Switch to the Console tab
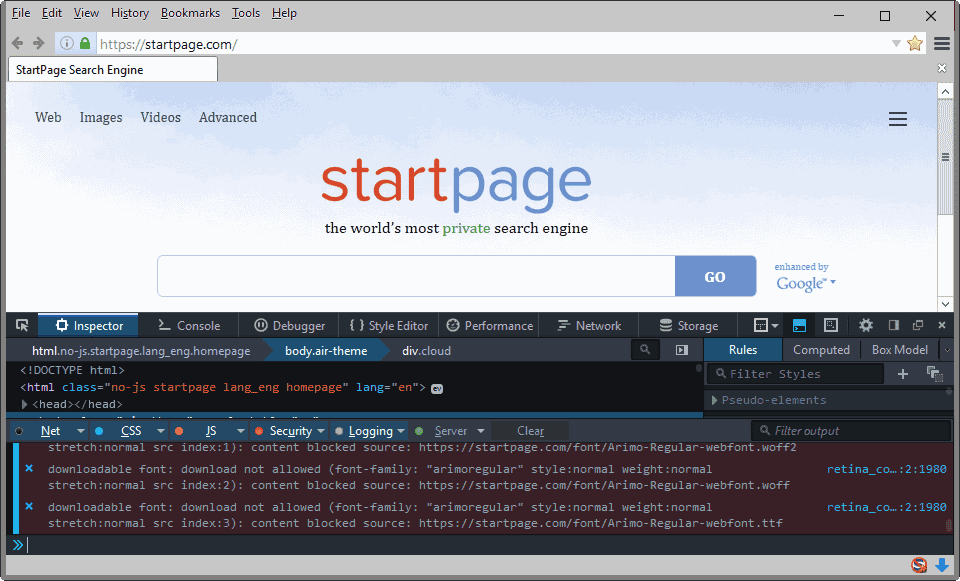Screen dimensions: 960x581 click(x=189, y=325)
